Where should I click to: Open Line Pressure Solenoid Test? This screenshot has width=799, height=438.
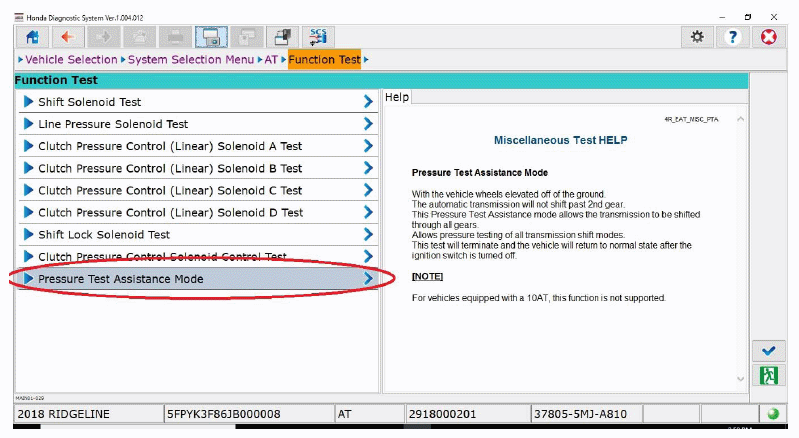pyautogui.click(x=198, y=124)
